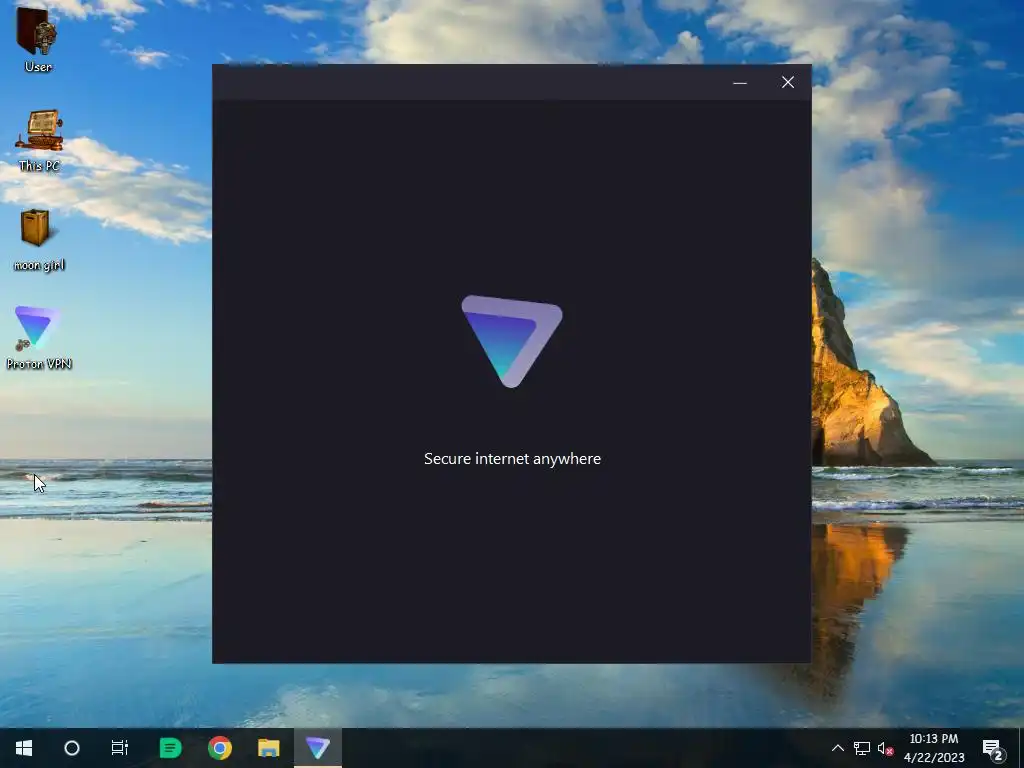Open the clock showing 10:13 PM
The image size is (1024, 768).
(x=934, y=748)
